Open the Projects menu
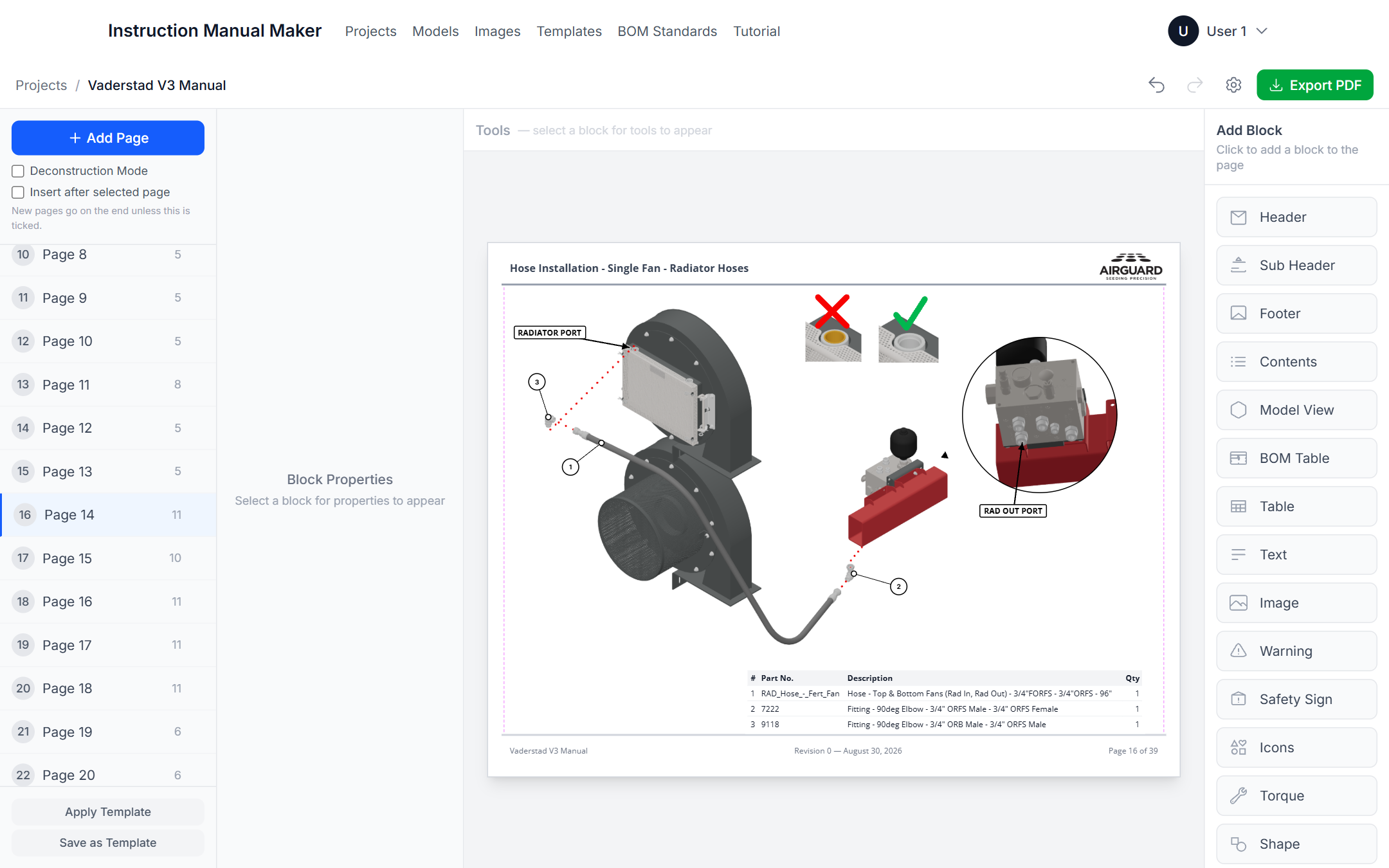Image resolution: width=1389 pixels, height=868 pixels. 370,31
